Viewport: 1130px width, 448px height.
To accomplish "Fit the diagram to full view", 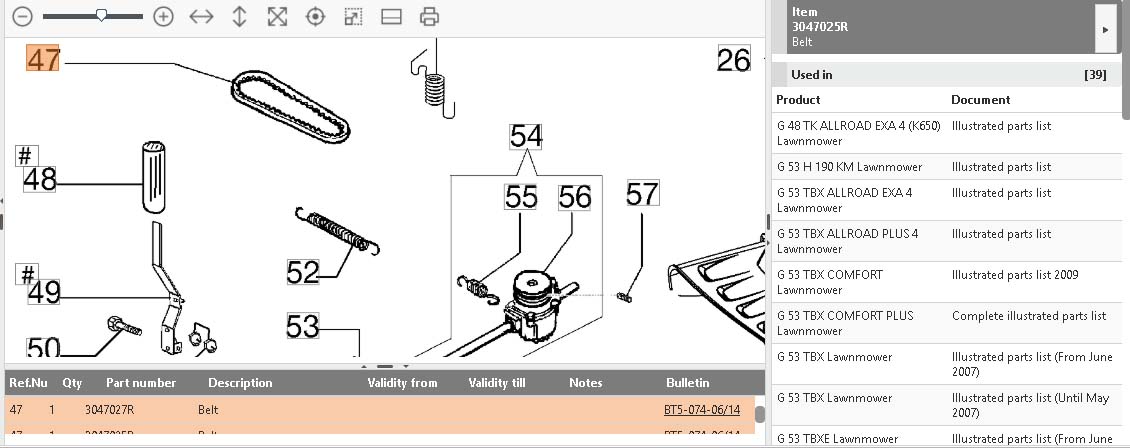I will [x=277, y=17].
